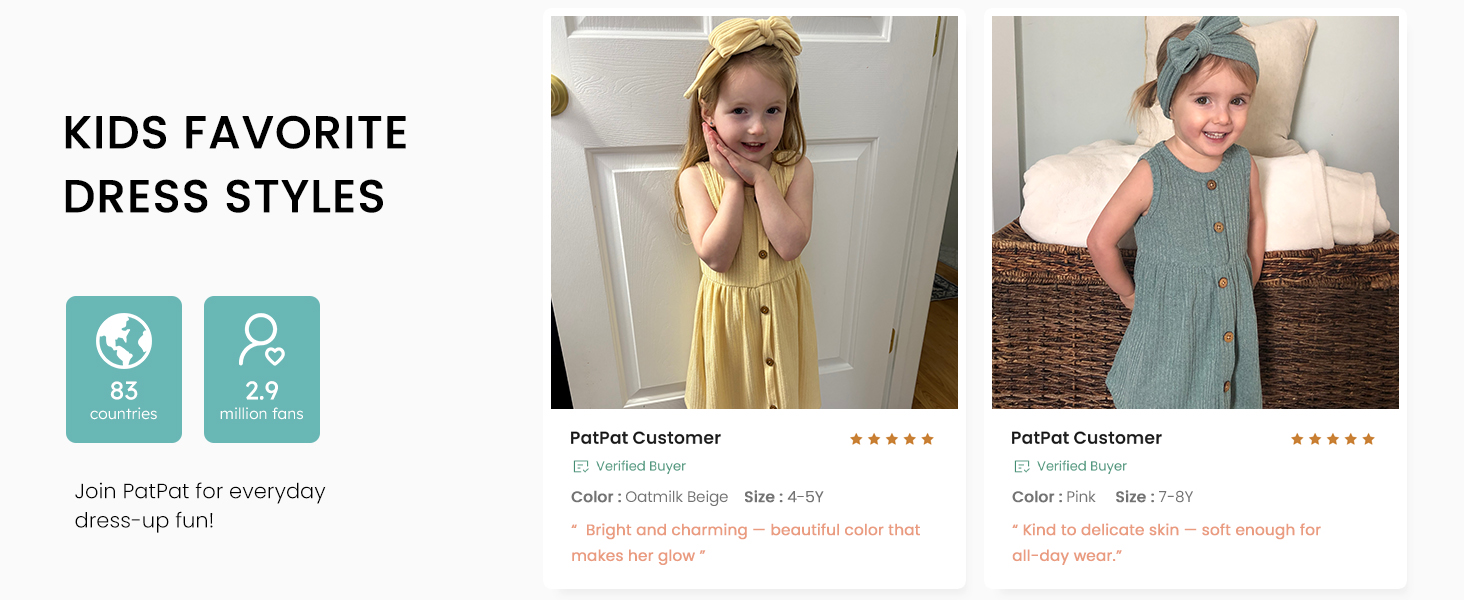Click "PatPat Customer" name on the Pink review
The height and width of the screenshot is (600, 1464).
click(1086, 438)
